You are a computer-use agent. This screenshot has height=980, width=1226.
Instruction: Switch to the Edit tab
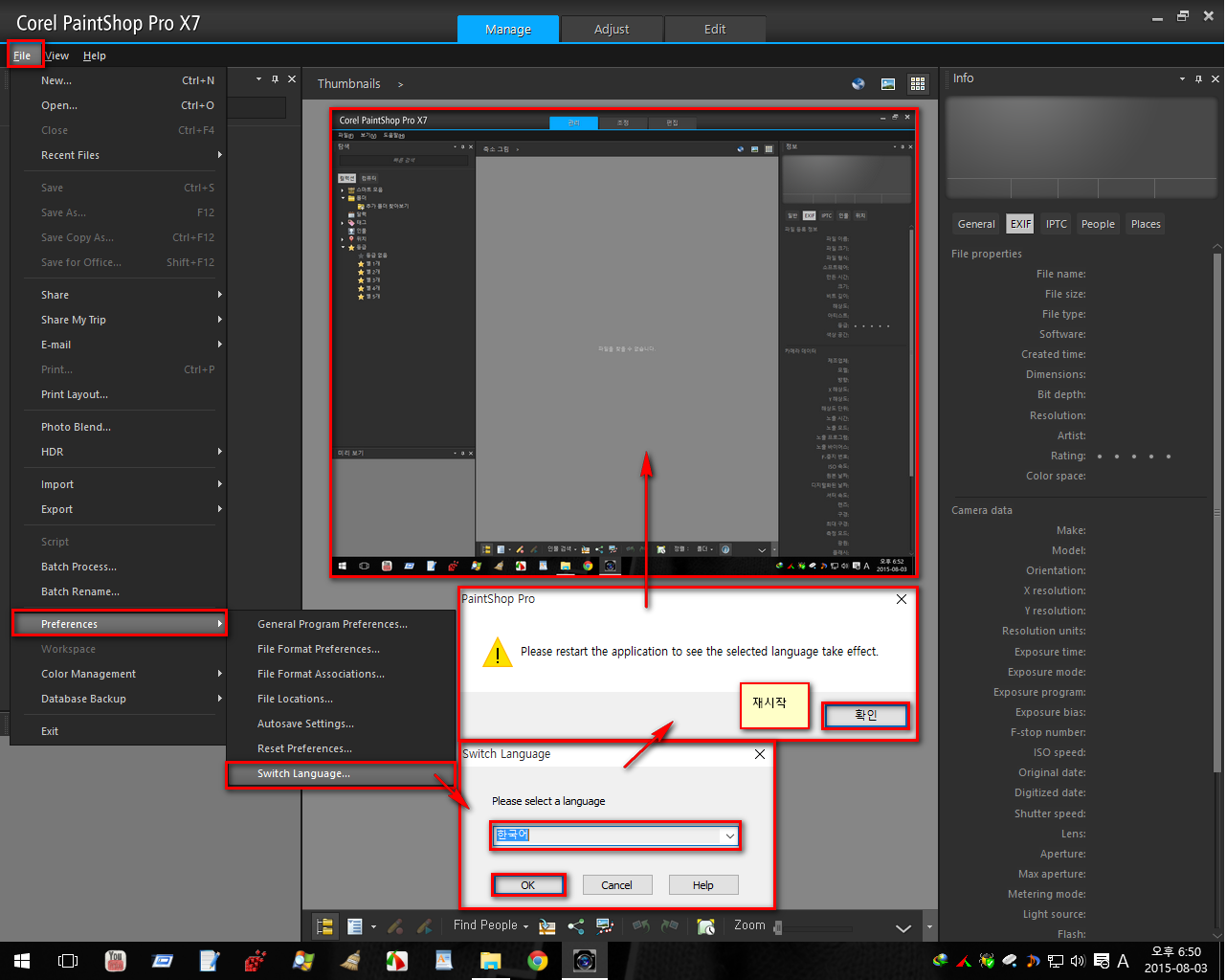(x=715, y=30)
